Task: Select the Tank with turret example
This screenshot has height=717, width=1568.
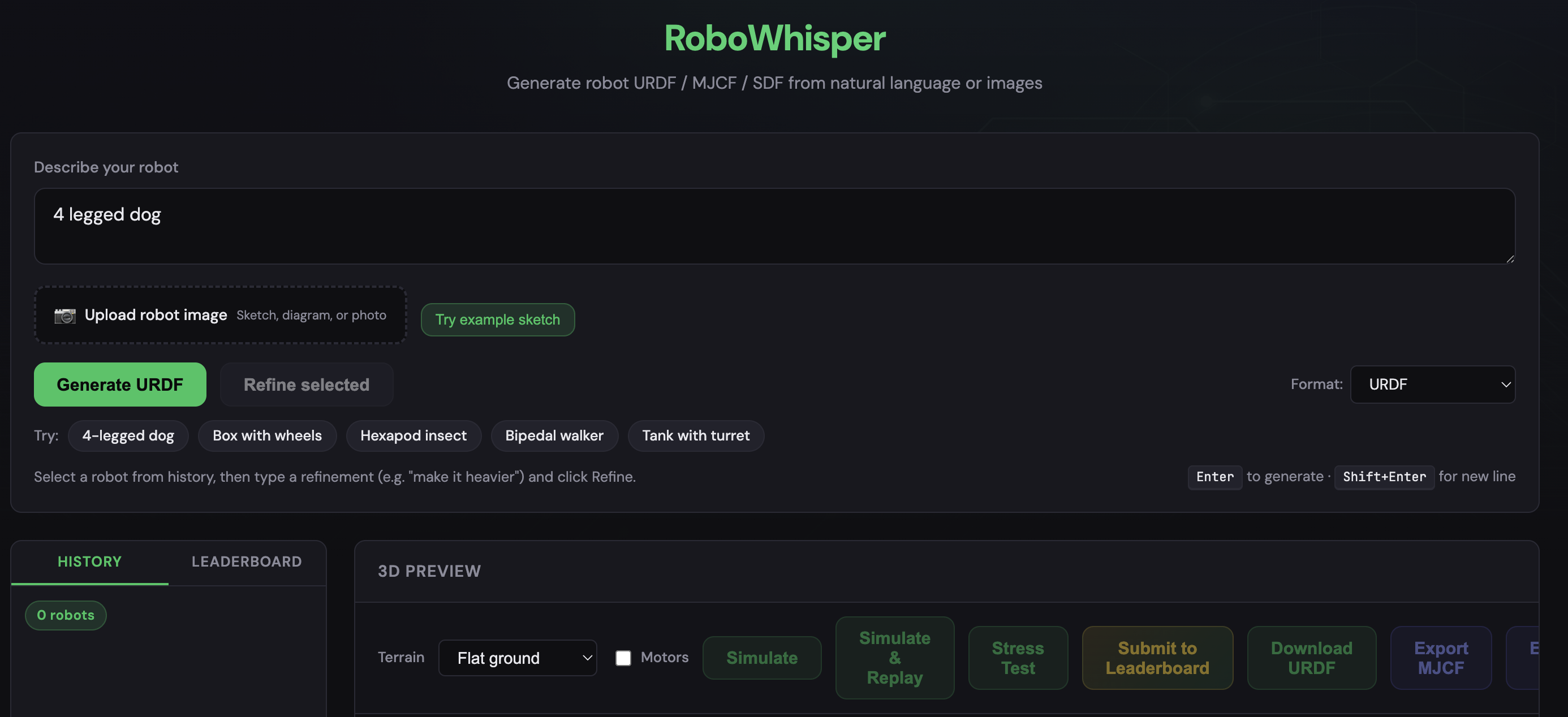Action: pos(695,436)
